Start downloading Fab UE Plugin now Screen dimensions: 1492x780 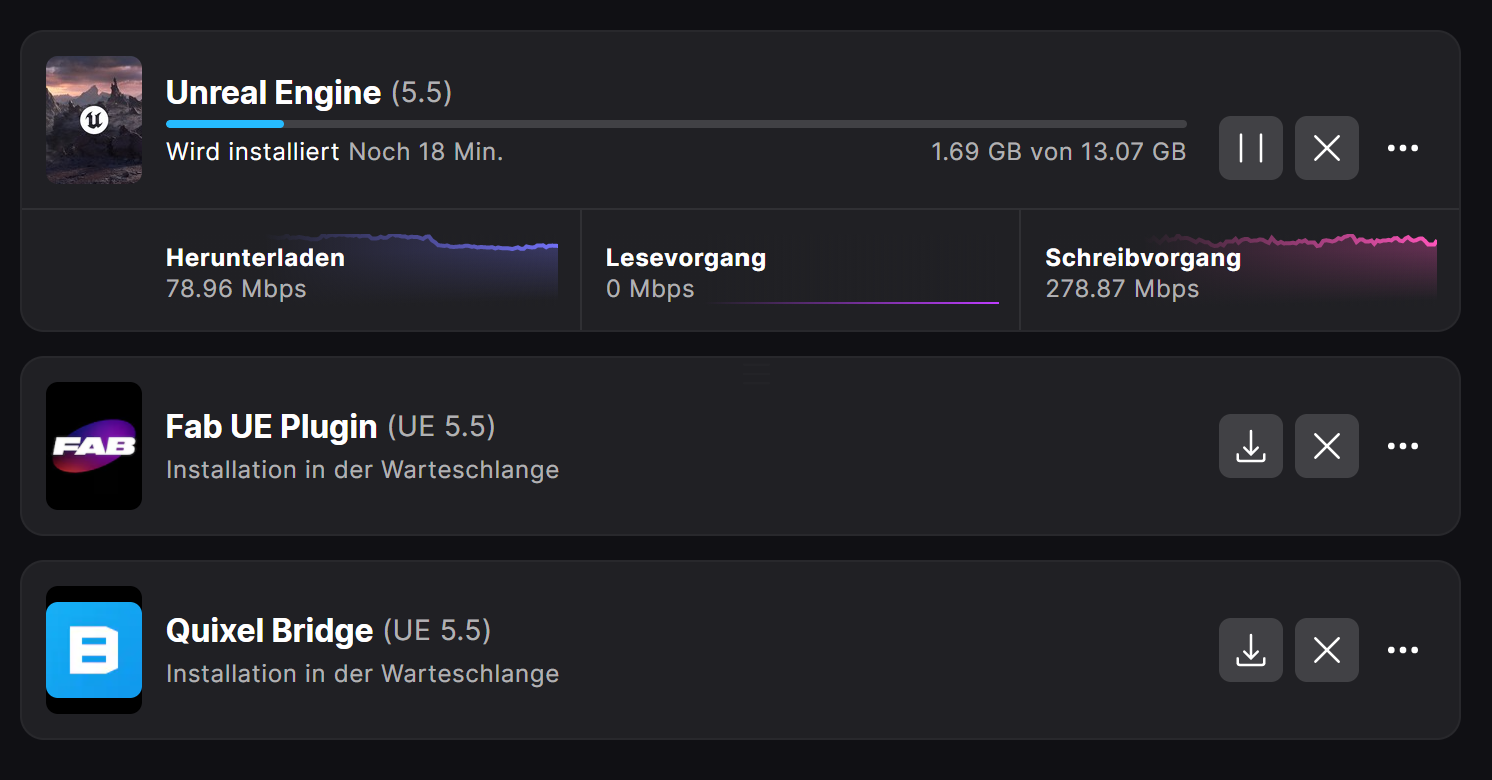(1250, 446)
